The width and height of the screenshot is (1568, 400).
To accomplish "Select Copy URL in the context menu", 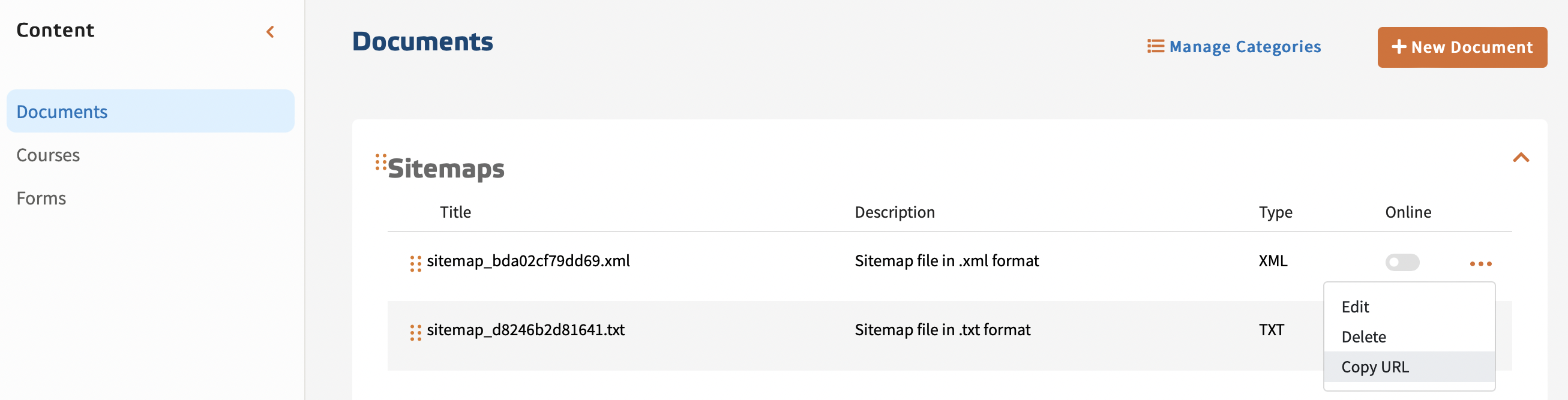I will pyautogui.click(x=1374, y=366).
